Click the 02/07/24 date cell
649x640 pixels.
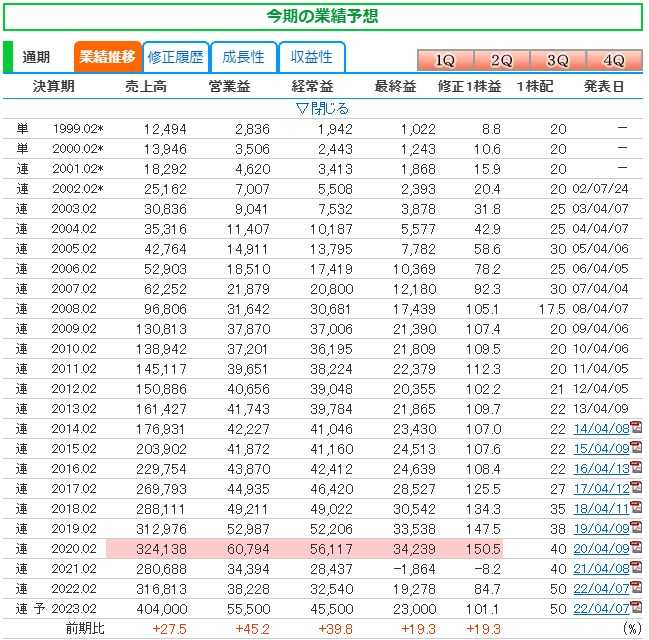601,189
